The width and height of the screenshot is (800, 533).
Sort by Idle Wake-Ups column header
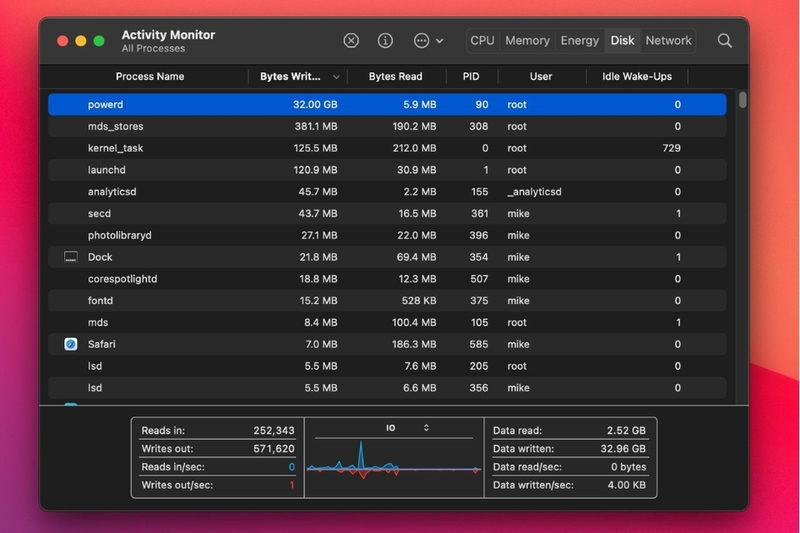tap(637, 77)
